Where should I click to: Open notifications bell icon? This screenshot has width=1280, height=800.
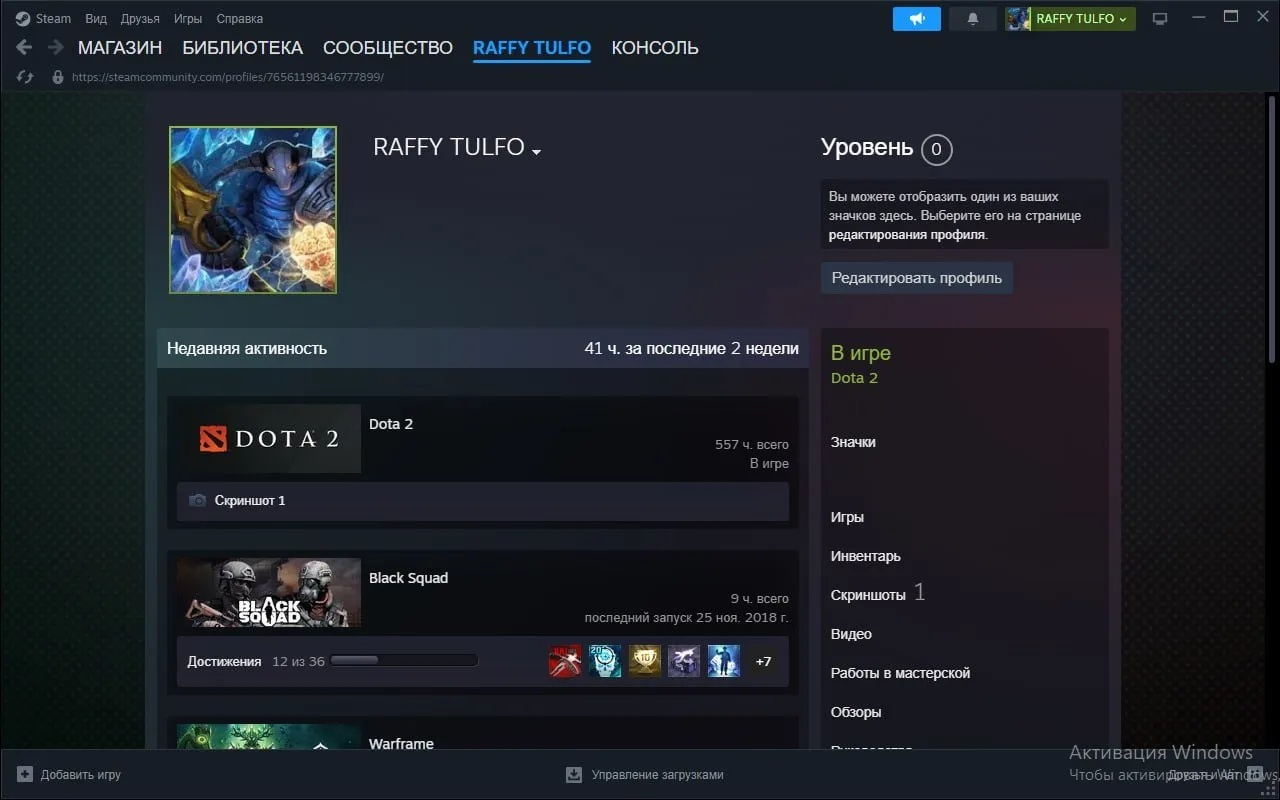(x=972, y=18)
